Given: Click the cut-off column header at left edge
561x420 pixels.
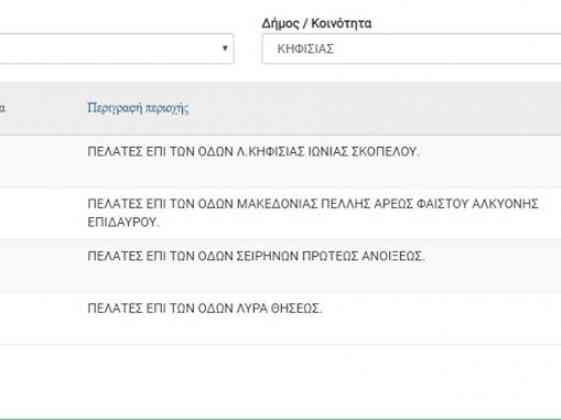Looking at the screenshot, I should 3,108.
